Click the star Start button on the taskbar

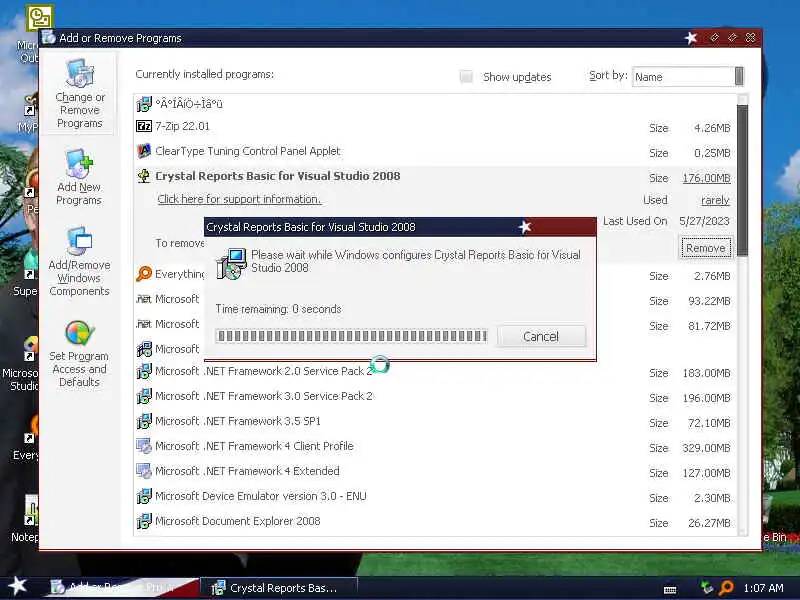pos(18,586)
